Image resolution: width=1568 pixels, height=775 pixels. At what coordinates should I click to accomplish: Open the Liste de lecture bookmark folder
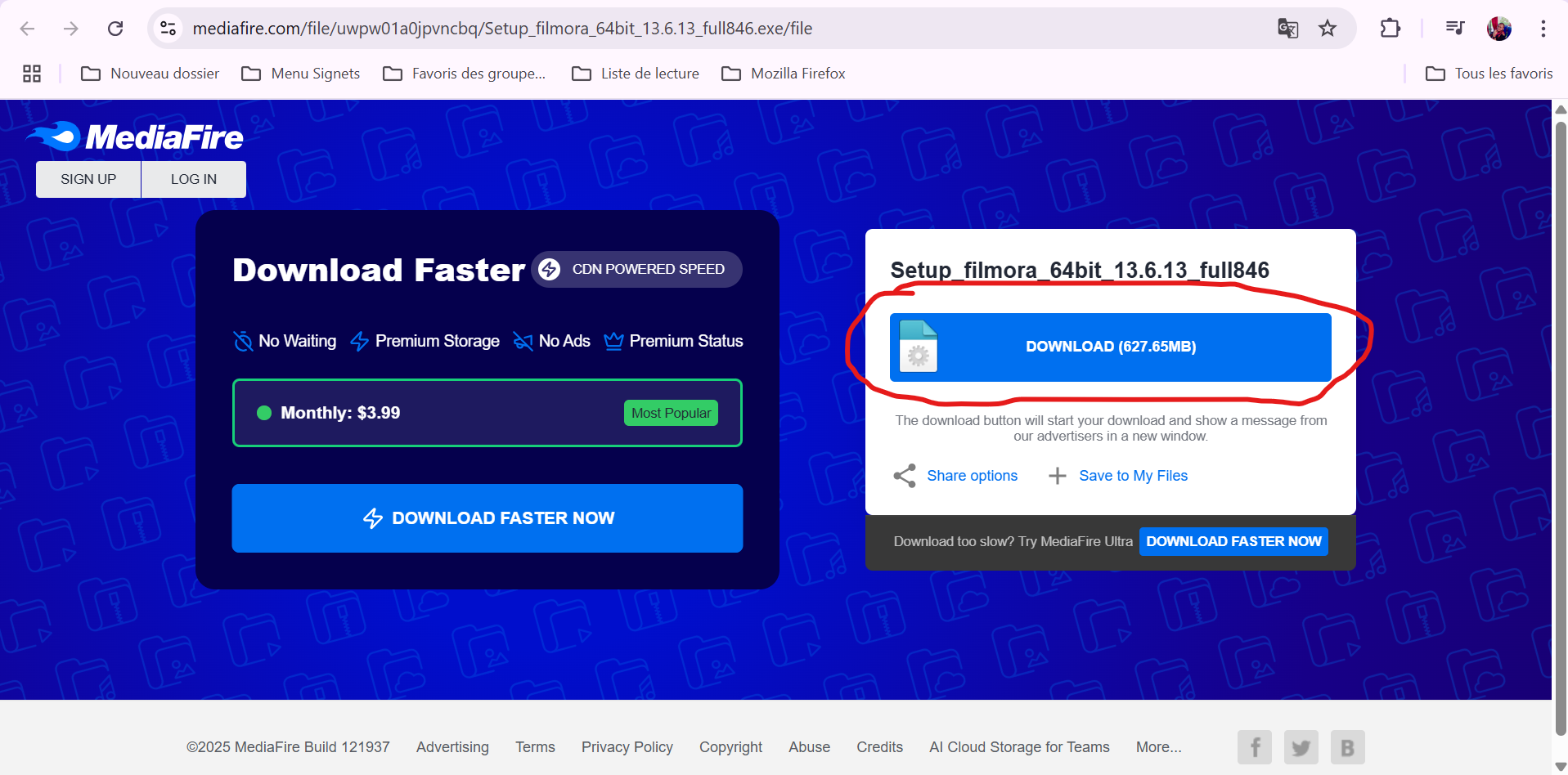pyautogui.click(x=636, y=74)
